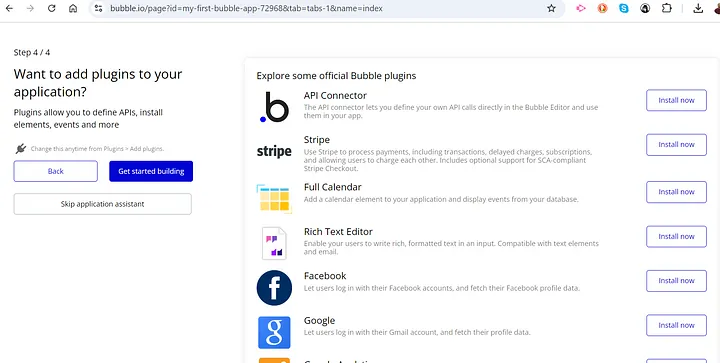The width and height of the screenshot is (720, 363).
Task: Click the Rich Text Editor description text
Action: 451,247
